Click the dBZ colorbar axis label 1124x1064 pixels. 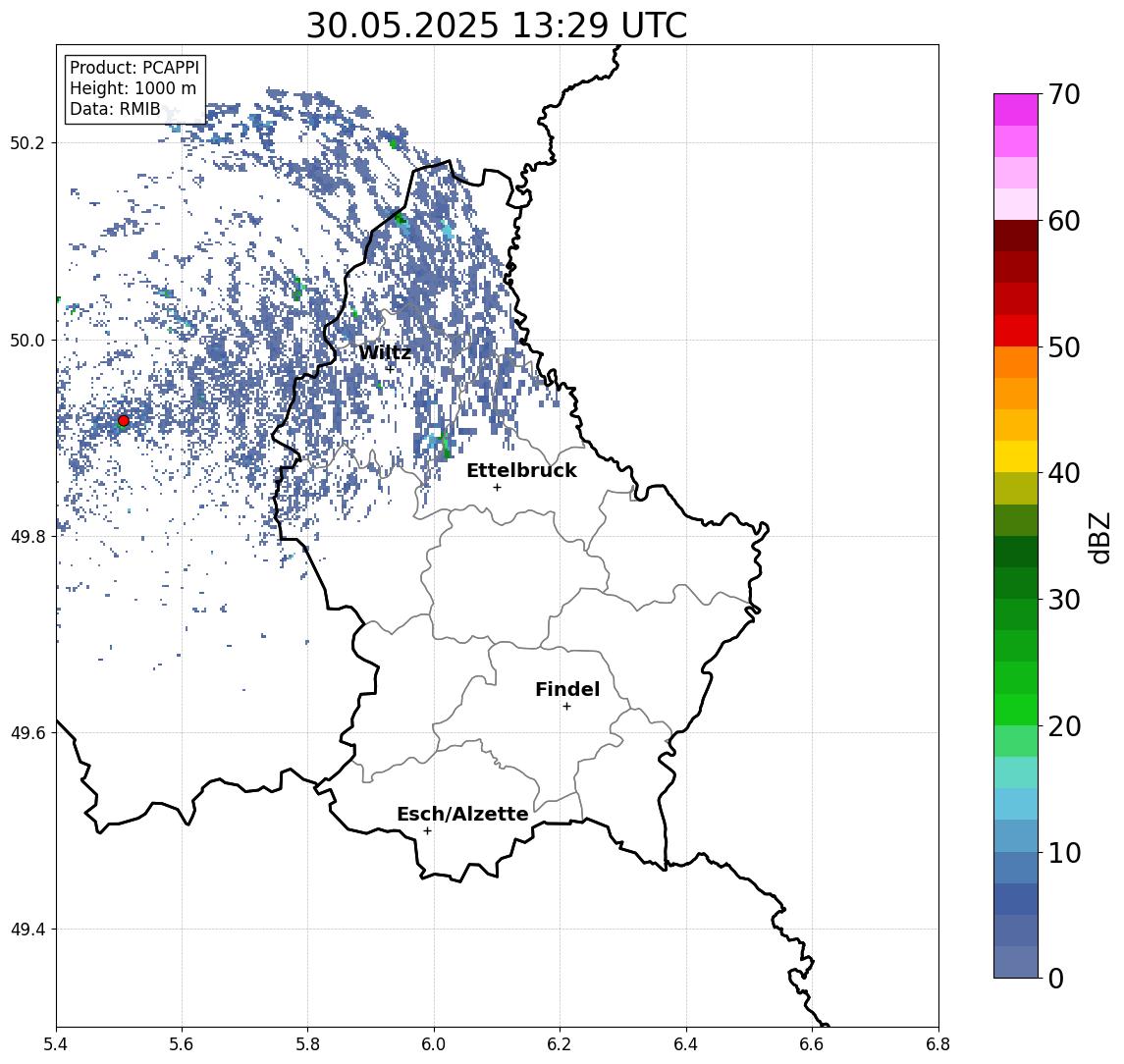tap(1098, 538)
